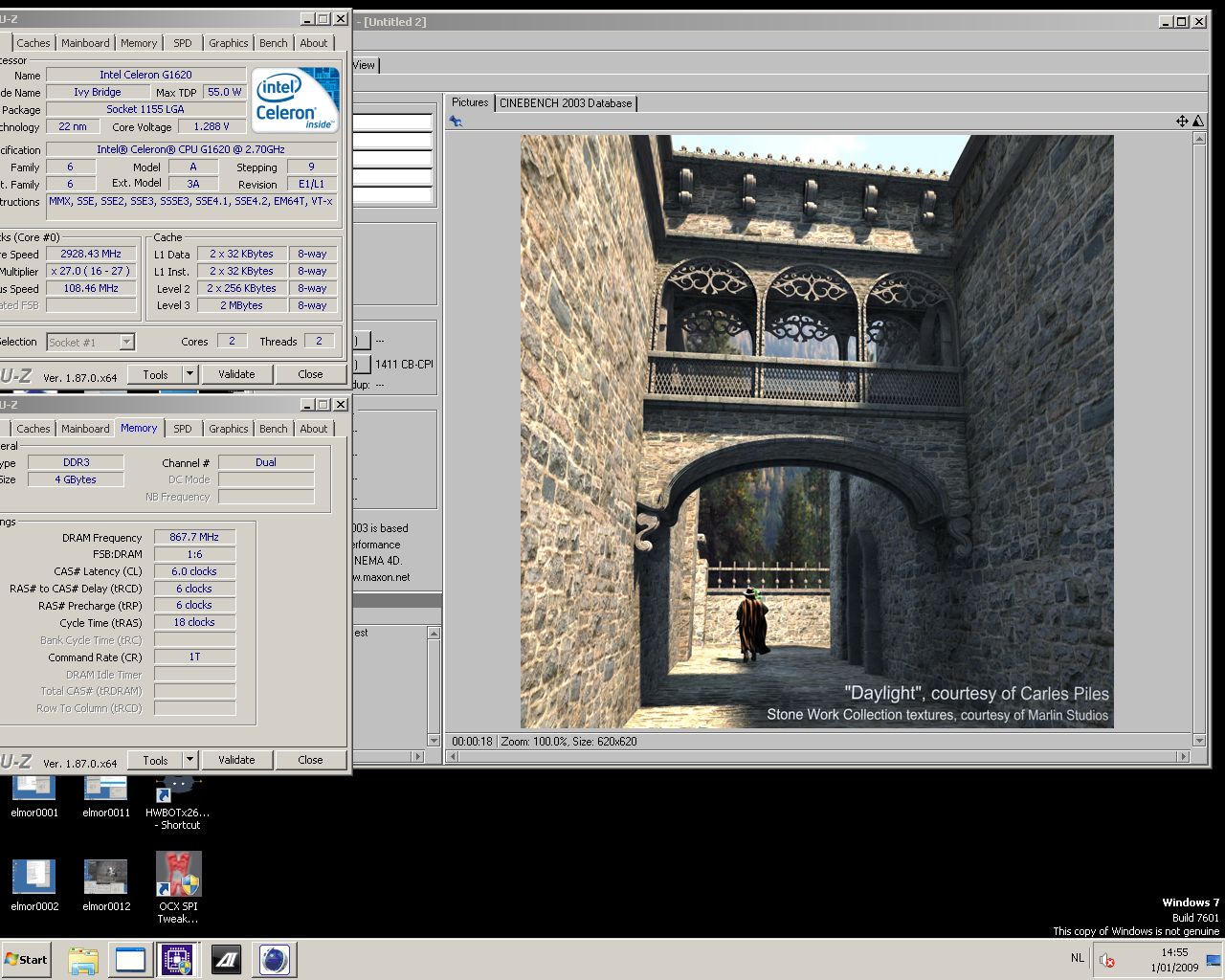Open the Mainboard tab in the lower CPU-Z window

85,429
